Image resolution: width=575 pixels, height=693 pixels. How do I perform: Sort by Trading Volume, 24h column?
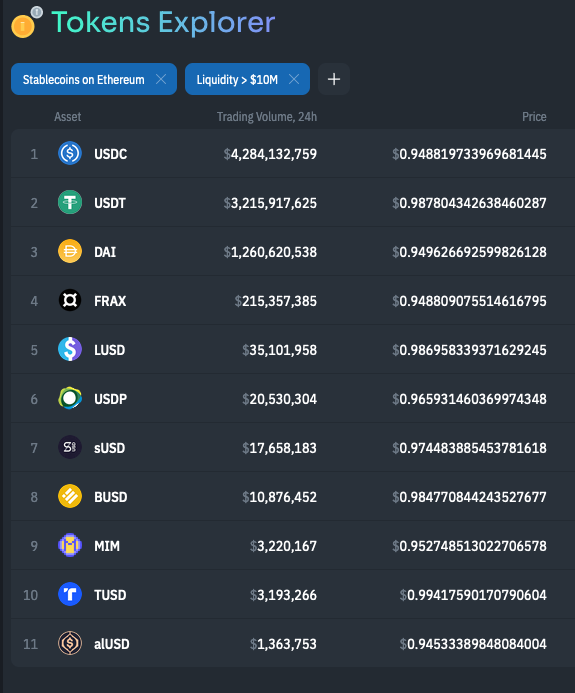[267, 117]
